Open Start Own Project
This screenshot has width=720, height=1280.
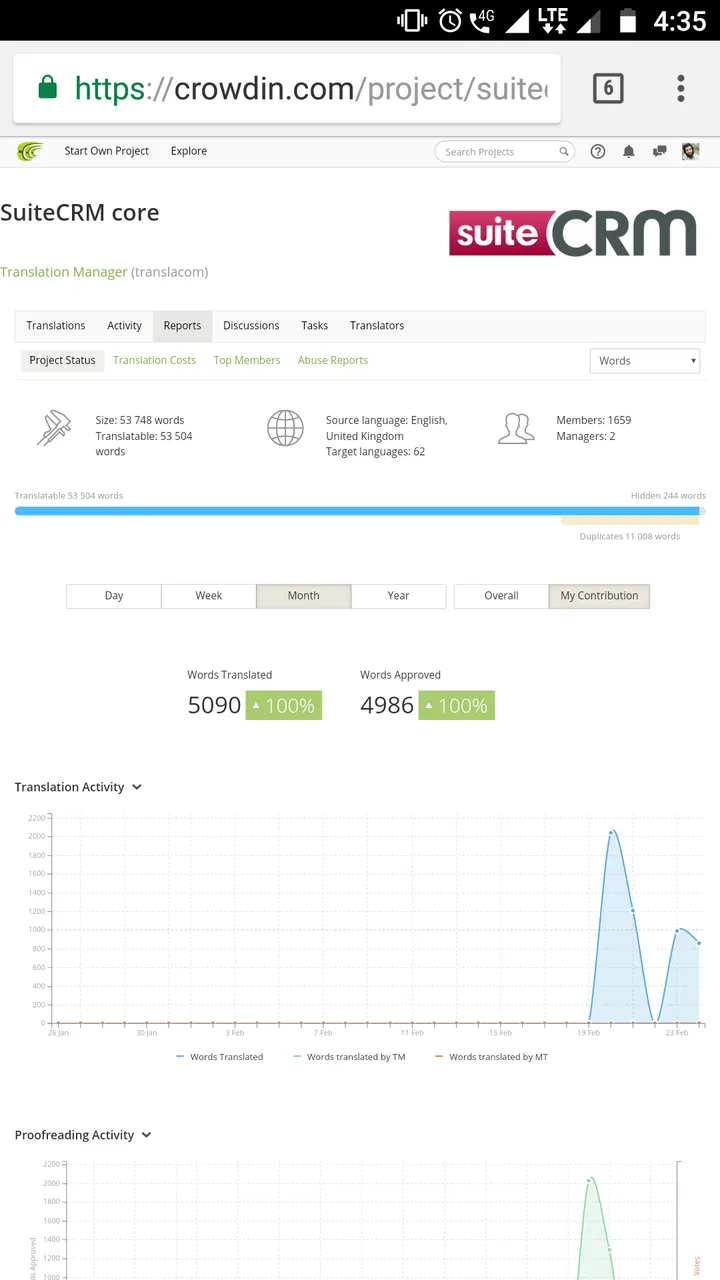(106, 151)
